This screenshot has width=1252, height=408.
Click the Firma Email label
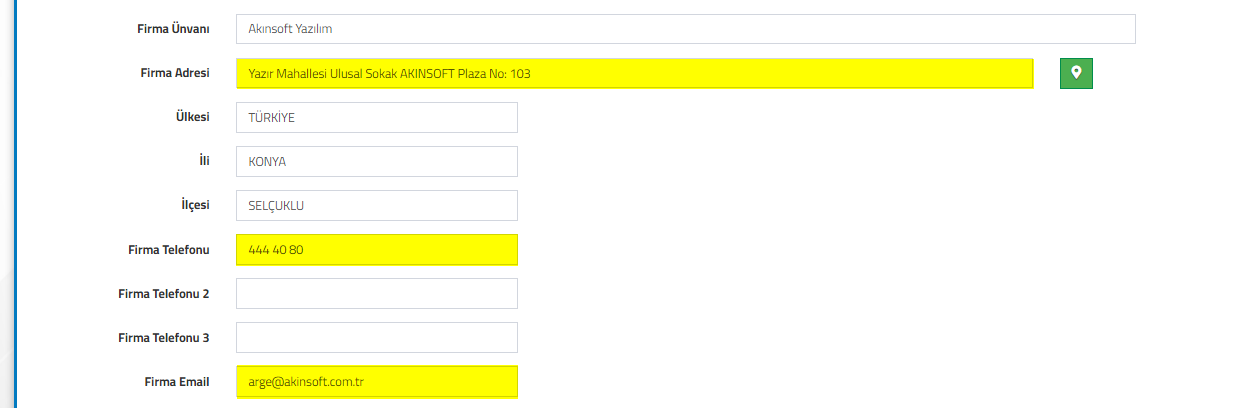(177, 381)
